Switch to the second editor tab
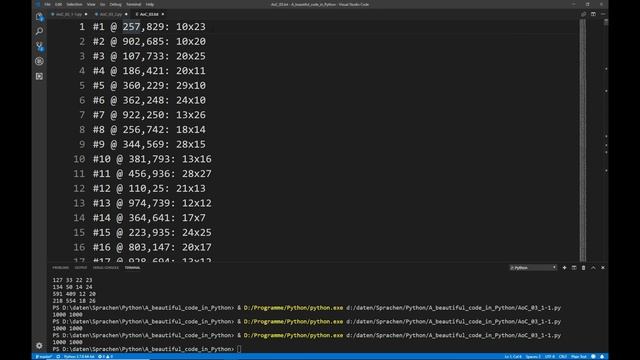The image size is (640, 360). pyautogui.click(x=111, y=14)
